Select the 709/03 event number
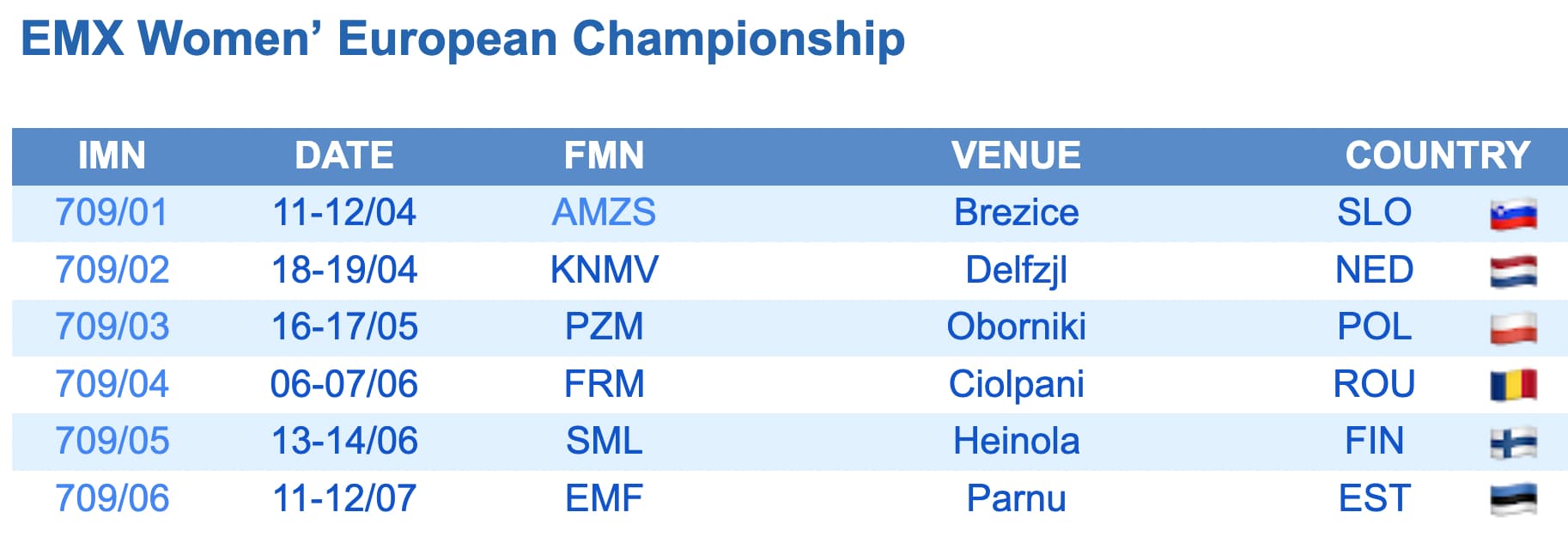The width and height of the screenshot is (1568, 543). coord(112,327)
